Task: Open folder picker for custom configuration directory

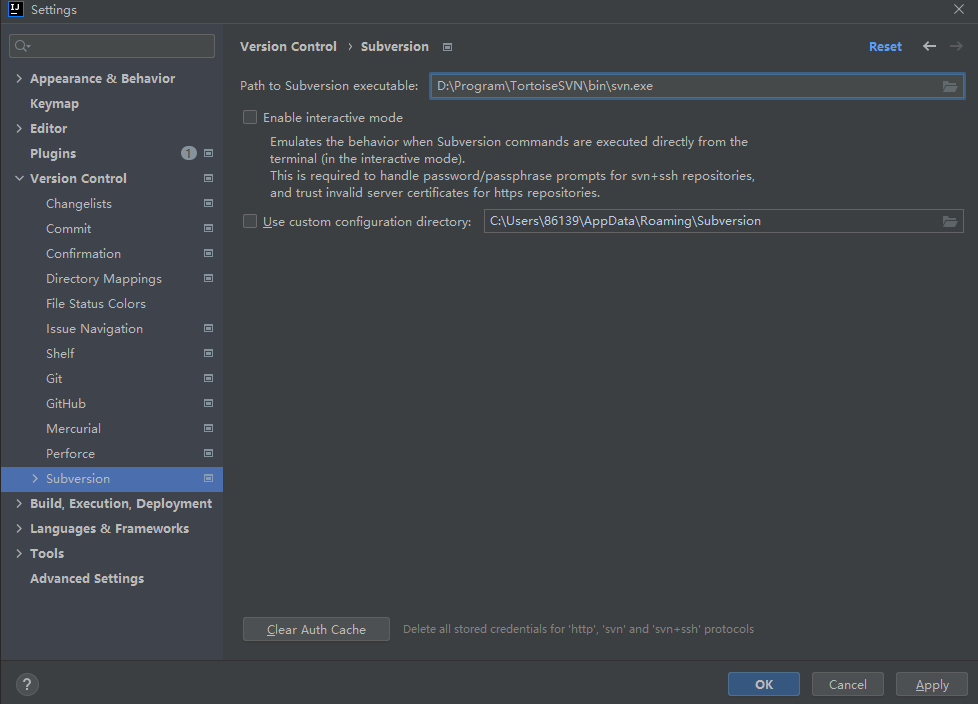Action: (x=950, y=221)
